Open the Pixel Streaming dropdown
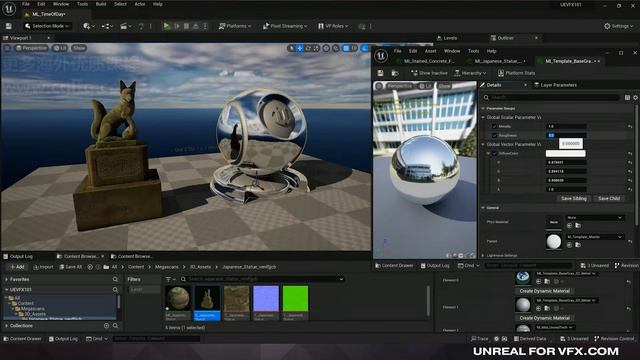The width and height of the screenshot is (640, 360). coord(285,26)
